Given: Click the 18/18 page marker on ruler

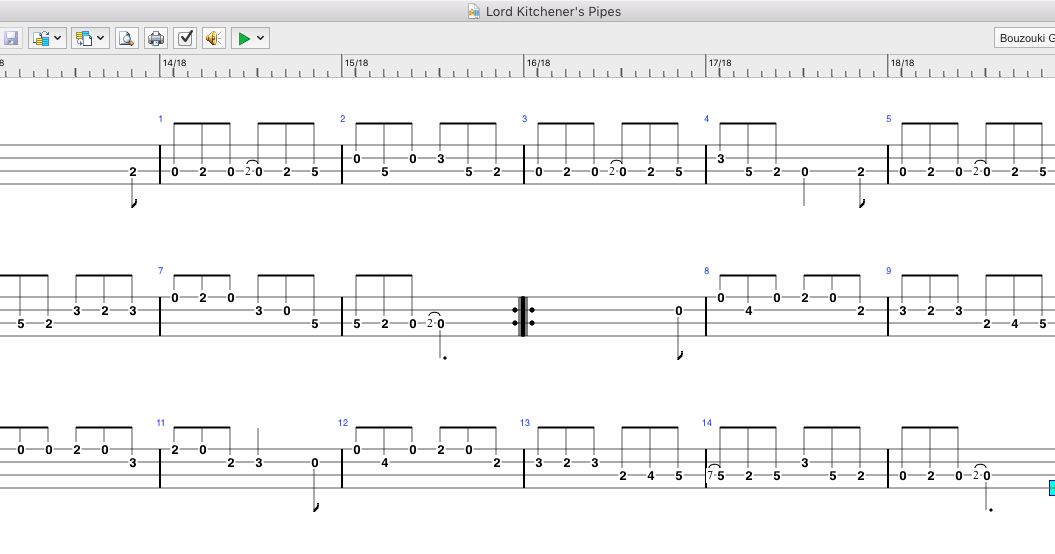Looking at the screenshot, I should (x=902, y=63).
